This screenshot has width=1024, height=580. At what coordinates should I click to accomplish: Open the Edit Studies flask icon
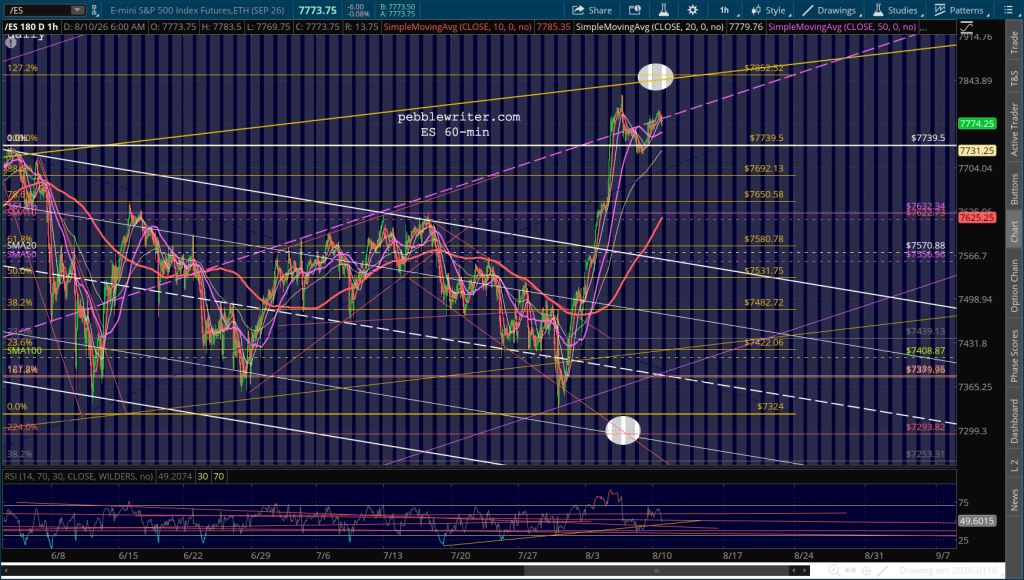(x=664, y=10)
